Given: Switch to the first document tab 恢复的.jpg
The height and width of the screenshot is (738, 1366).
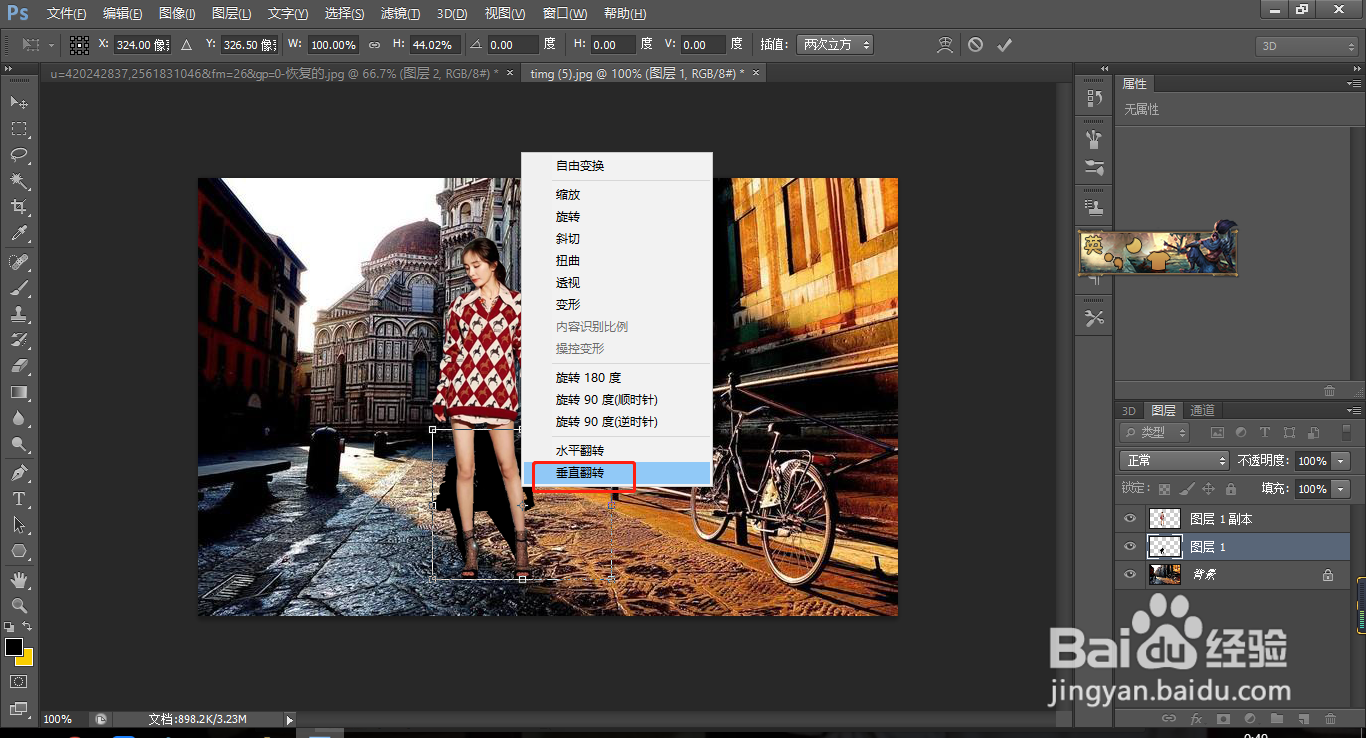Looking at the screenshot, I should (x=274, y=73).
